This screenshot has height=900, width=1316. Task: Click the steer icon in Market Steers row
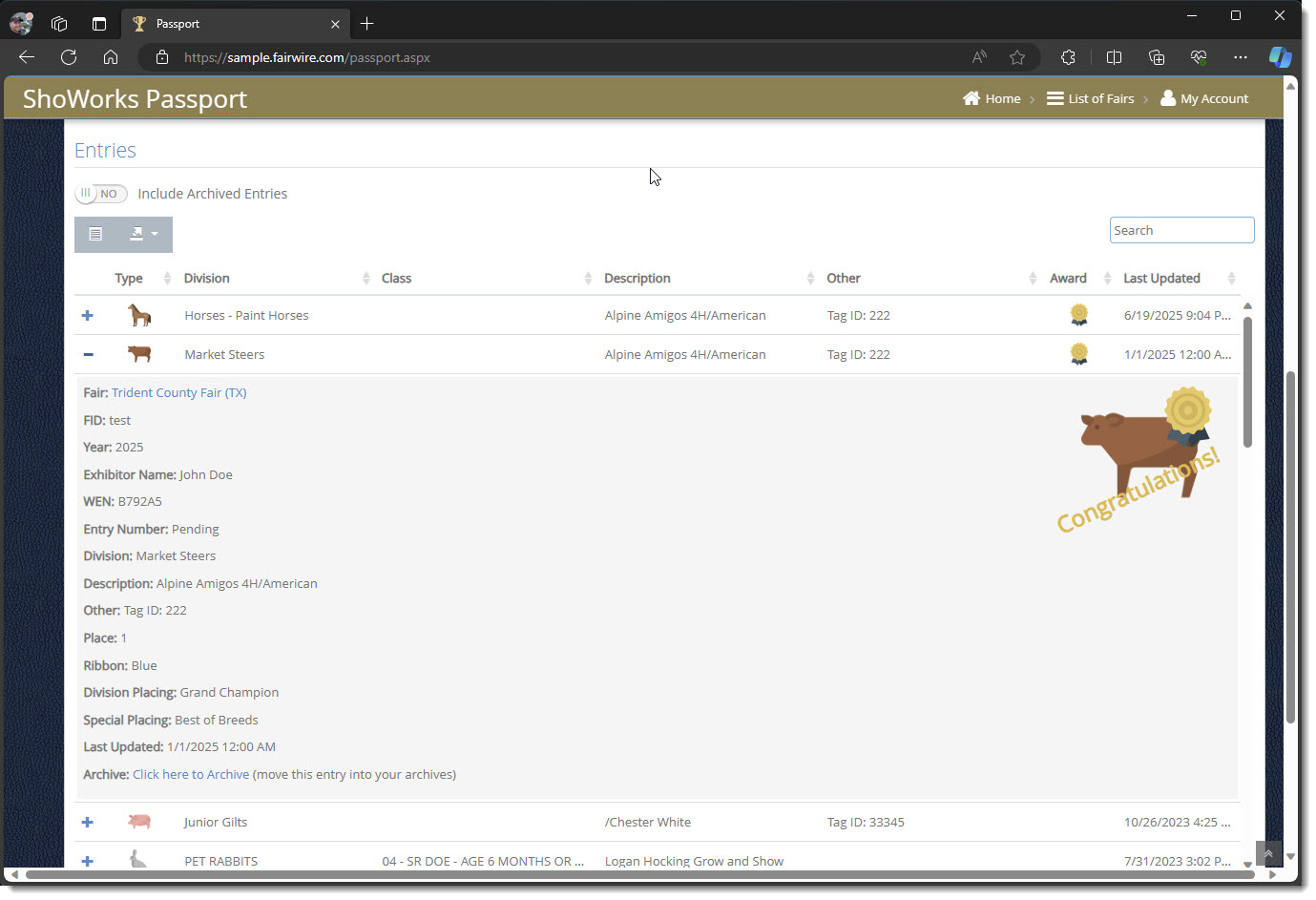(139, 354)
